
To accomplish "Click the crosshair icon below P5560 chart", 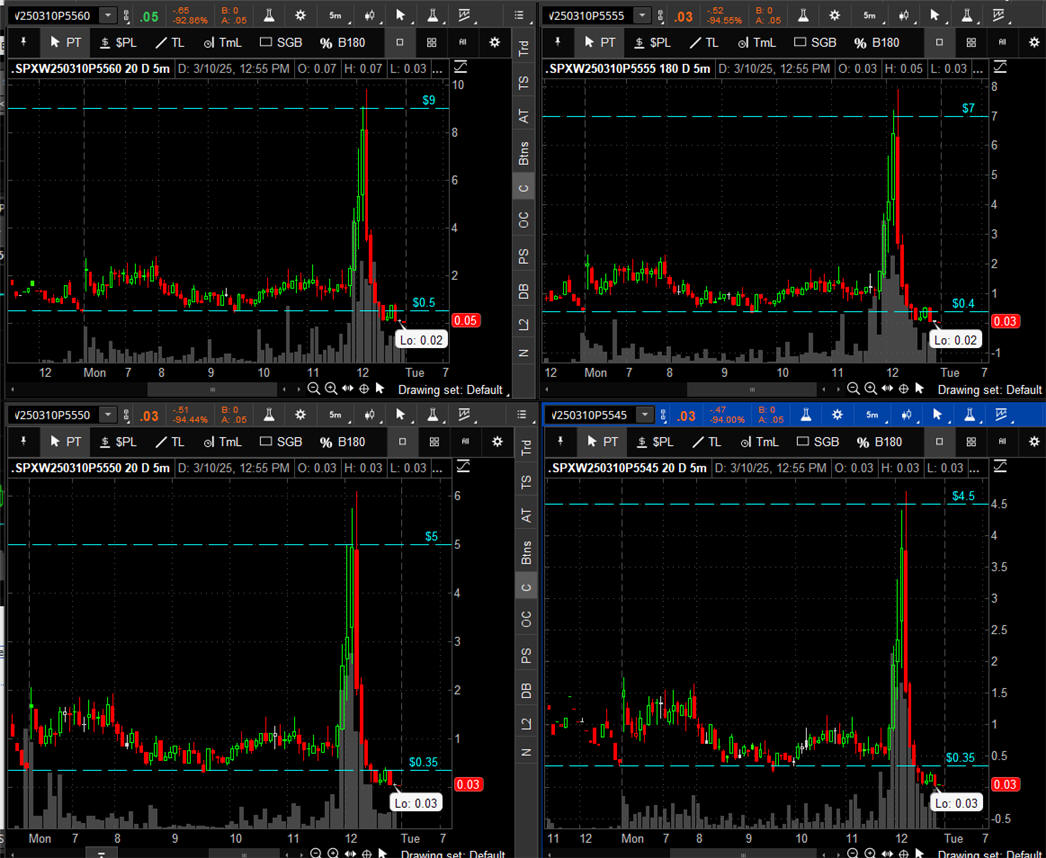I will tap(364, 389).
